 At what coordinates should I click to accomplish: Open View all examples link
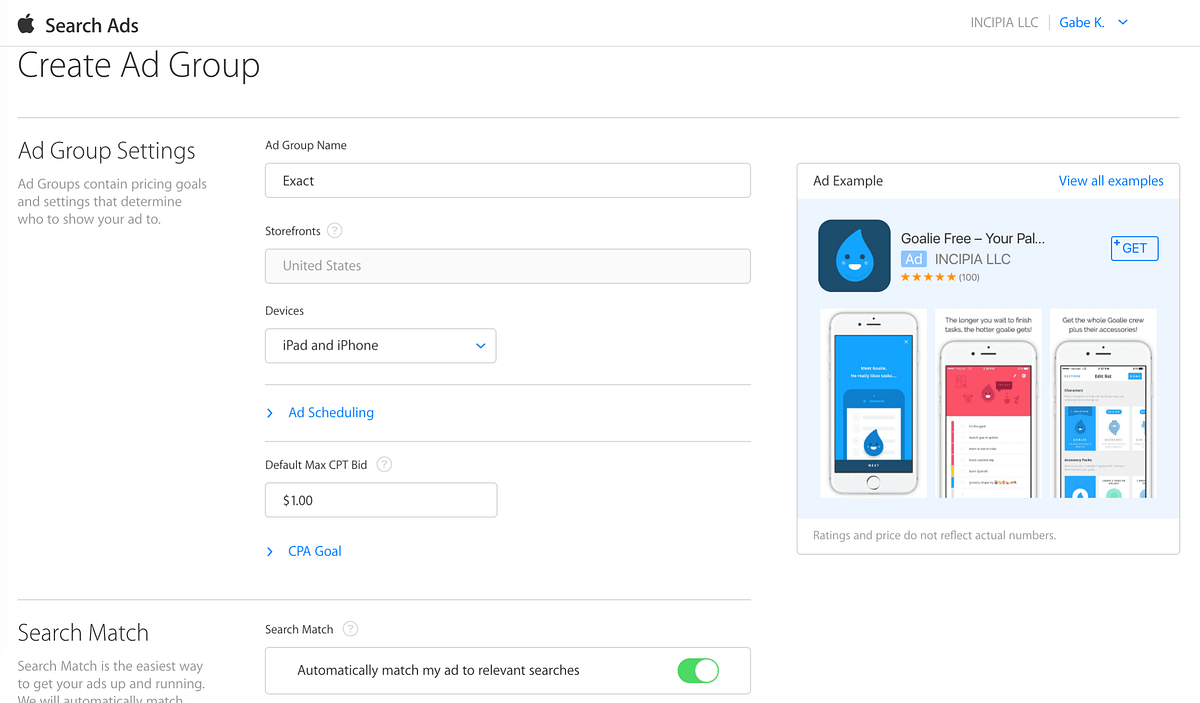1111,181
